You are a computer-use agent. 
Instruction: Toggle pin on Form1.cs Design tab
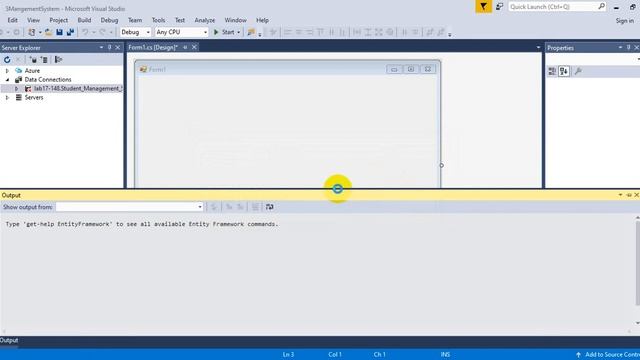[x=185, y=47]
